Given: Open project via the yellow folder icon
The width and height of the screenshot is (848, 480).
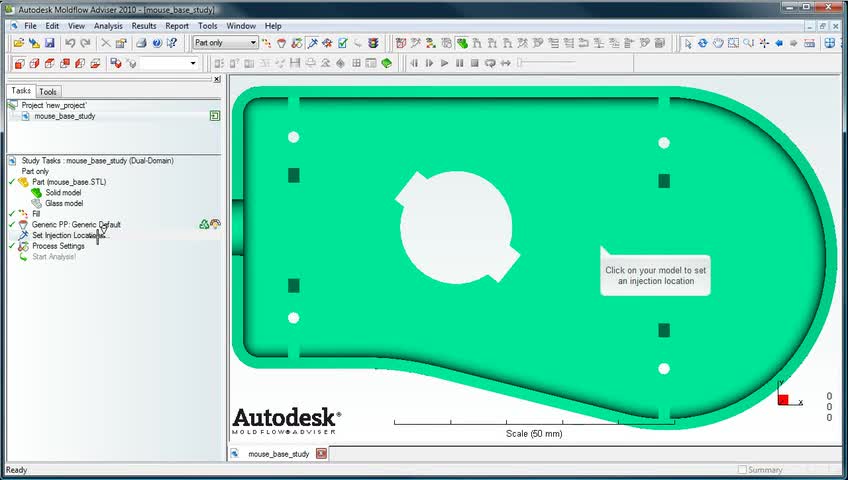Looking at the screenshot, I should point(19,43).
